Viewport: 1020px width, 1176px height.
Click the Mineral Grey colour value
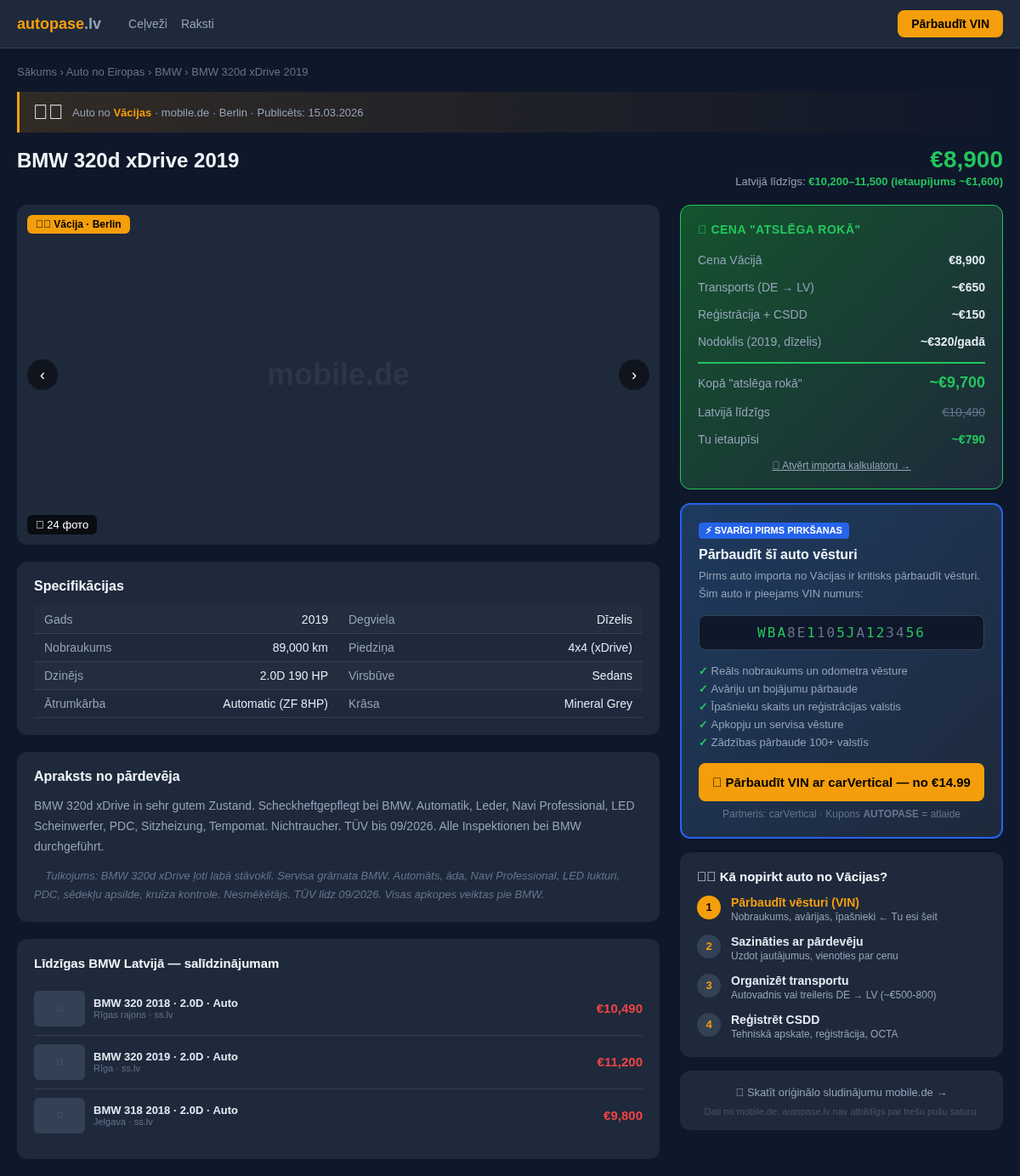[598, 704]
